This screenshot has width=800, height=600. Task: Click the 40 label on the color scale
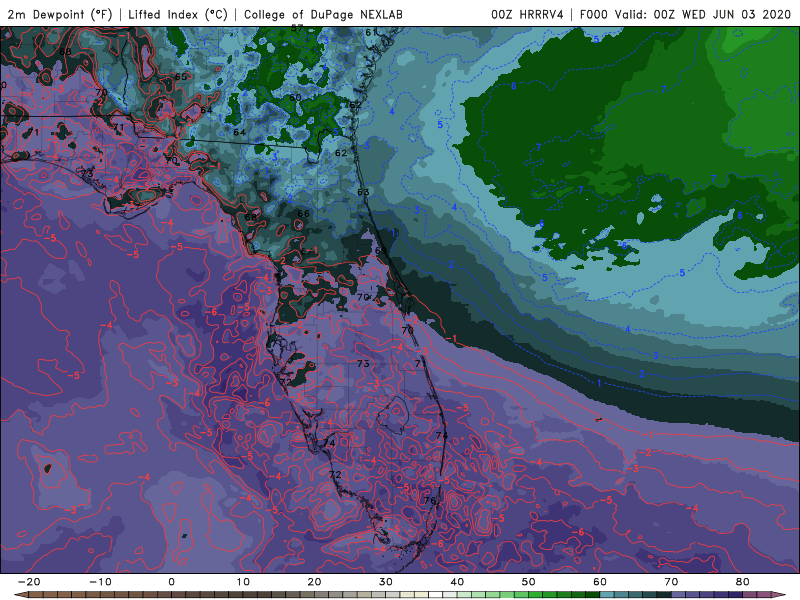457,582
